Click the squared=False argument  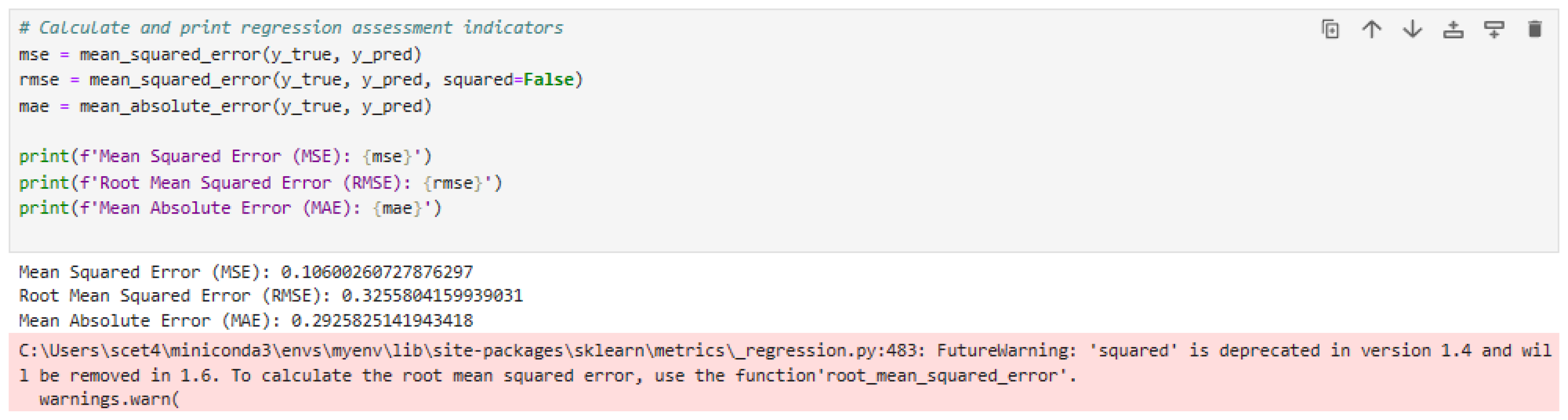[x=511, y=79]
